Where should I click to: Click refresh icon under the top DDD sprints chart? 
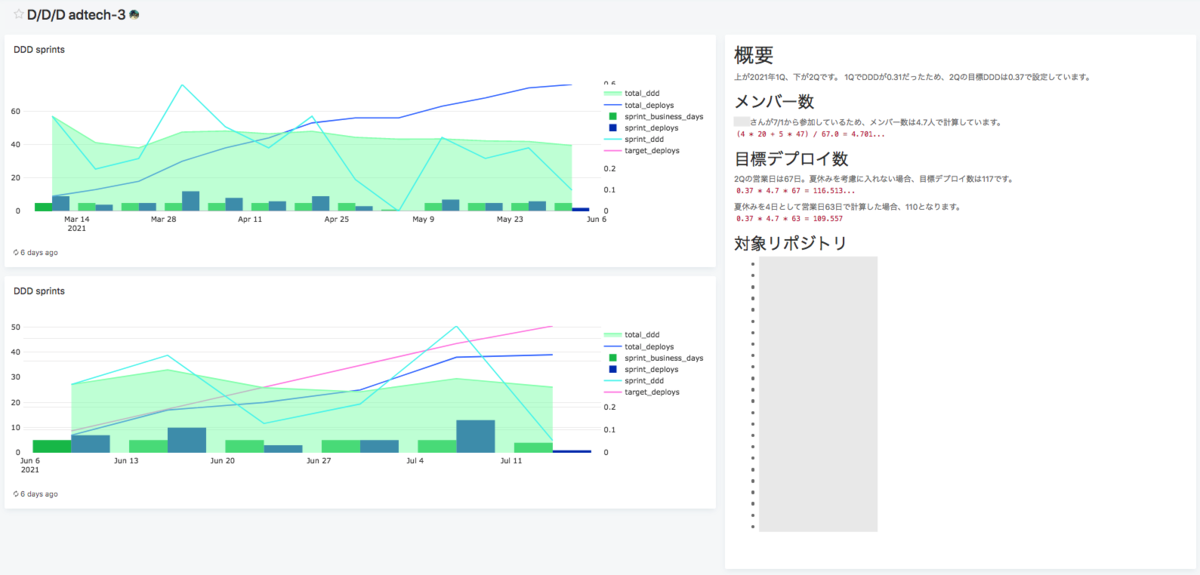16,253
